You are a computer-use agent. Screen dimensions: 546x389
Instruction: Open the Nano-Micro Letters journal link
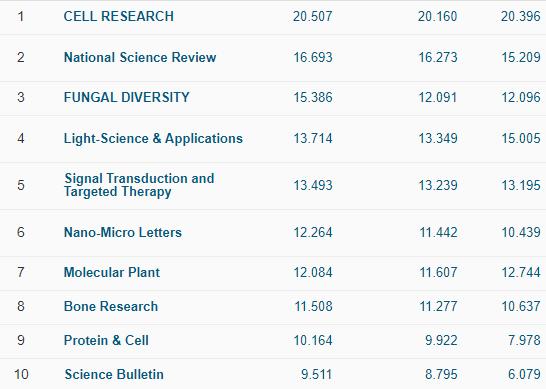coord(123,232)
